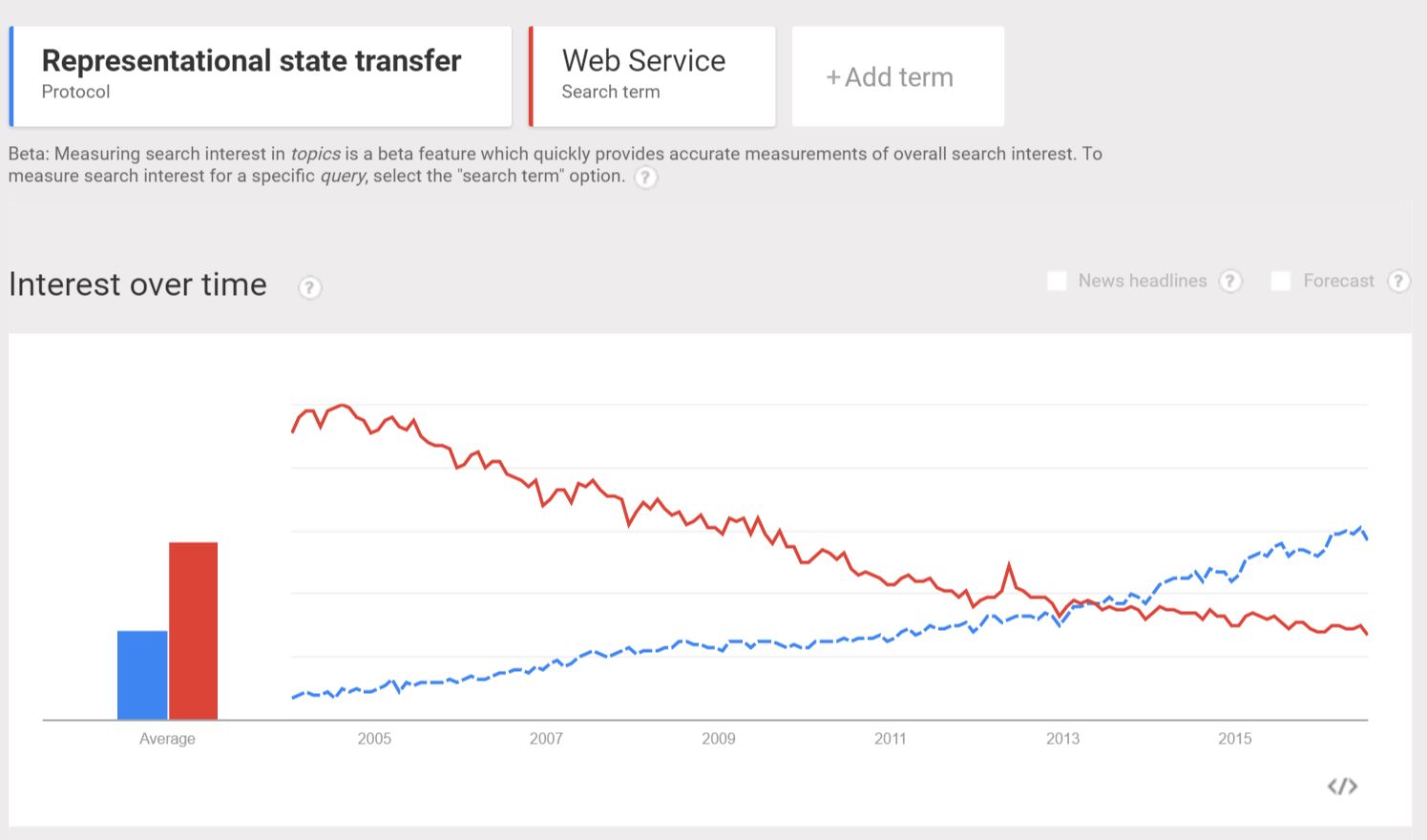Click the help icon beside Forecast
This screenshot has height=840, width=1427.
[x=1398, y=281]
